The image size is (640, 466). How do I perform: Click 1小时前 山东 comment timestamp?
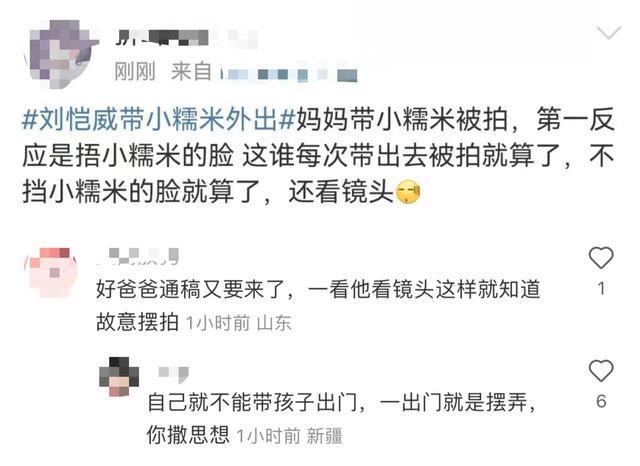(x=239, y=323)
